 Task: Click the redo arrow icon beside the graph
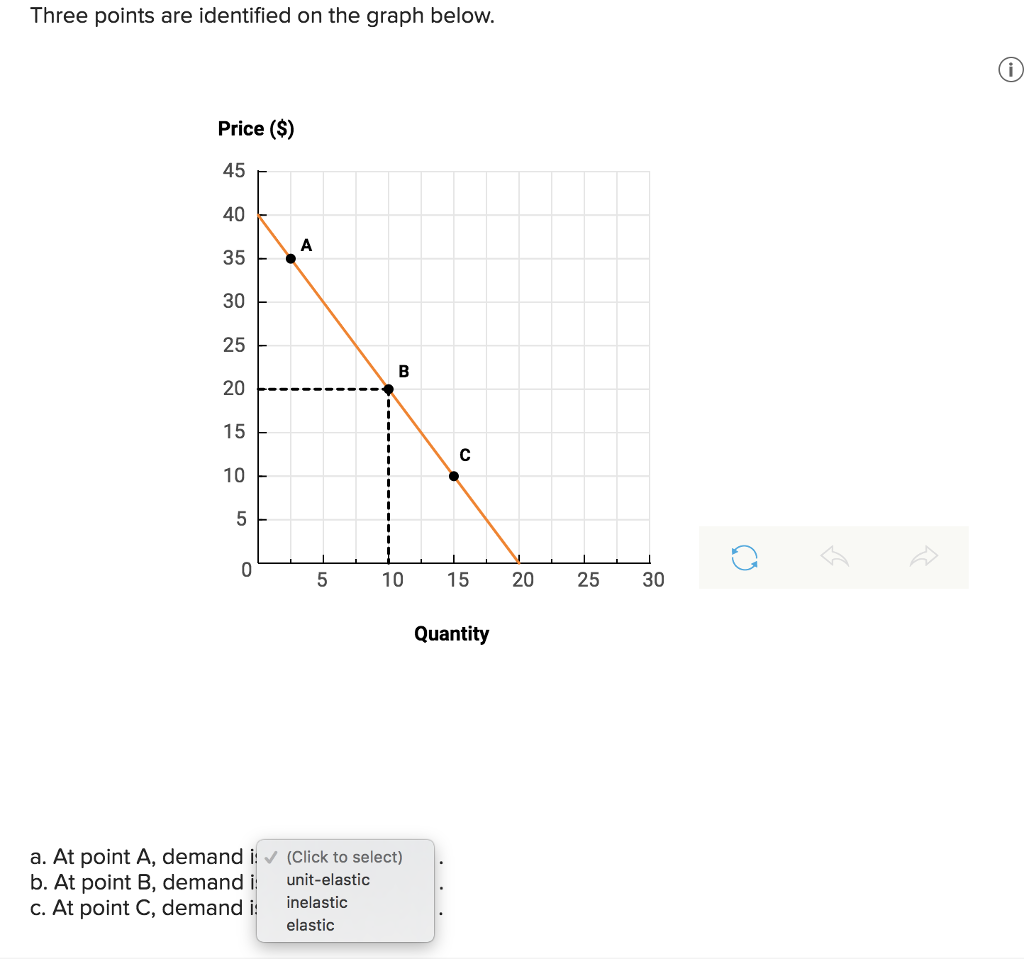922,557
